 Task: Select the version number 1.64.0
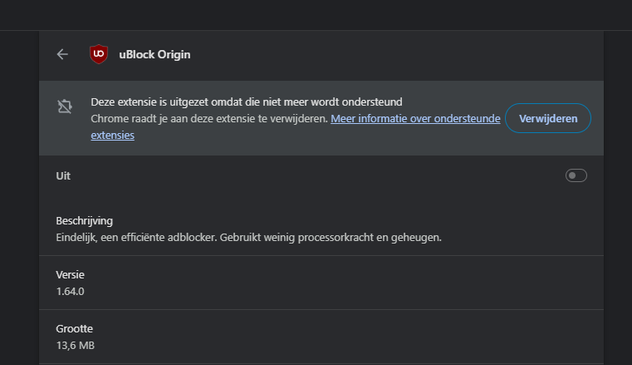coord(70,291)
